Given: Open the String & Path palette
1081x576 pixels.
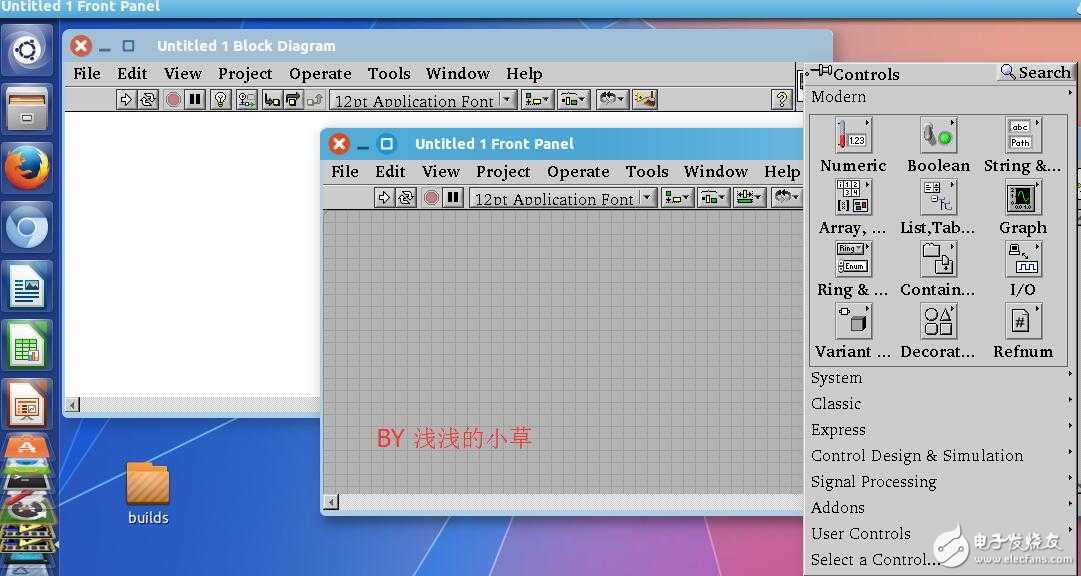Looking at the screenshot, I should point(1023,135).
